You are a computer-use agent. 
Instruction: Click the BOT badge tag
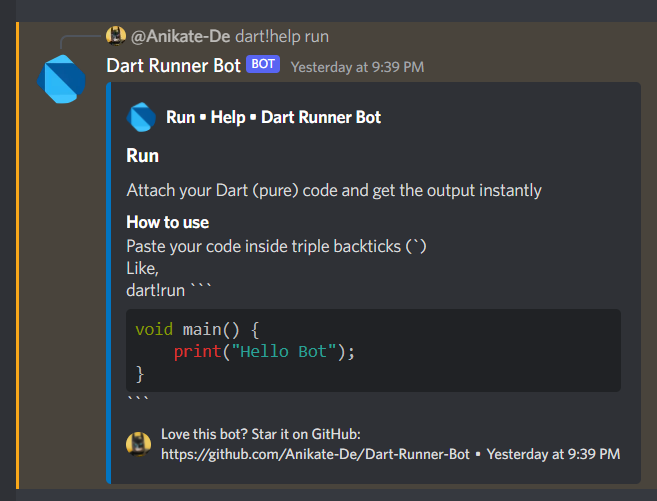coord(263,64)
